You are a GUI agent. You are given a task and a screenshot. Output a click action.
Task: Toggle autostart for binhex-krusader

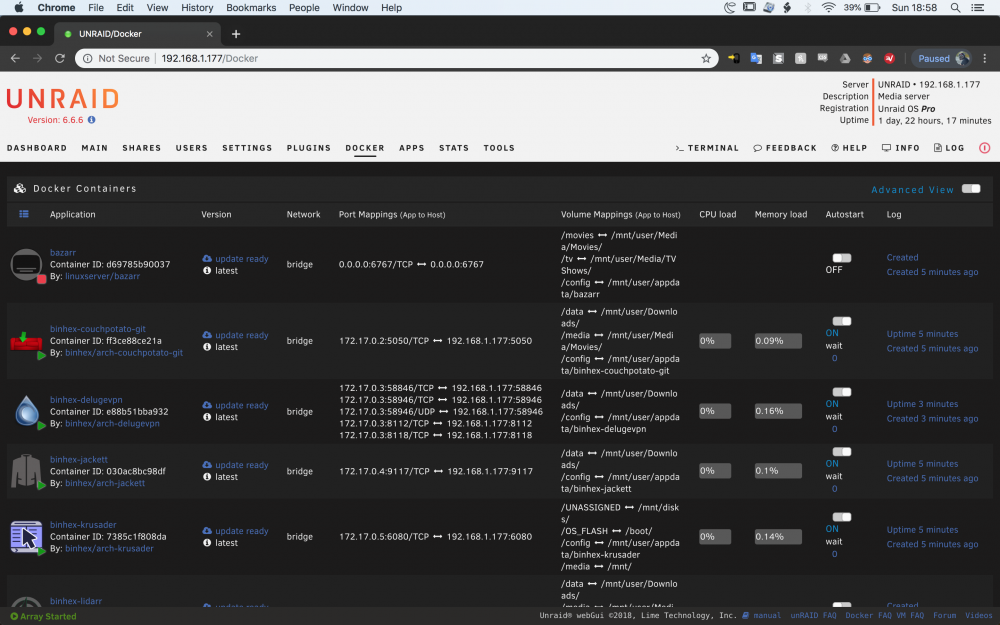click(x=841, y=517)
